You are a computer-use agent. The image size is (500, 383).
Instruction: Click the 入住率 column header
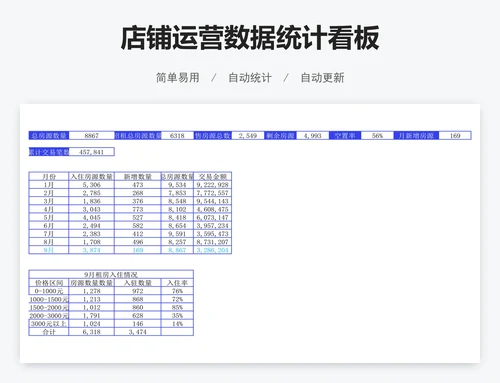click(x=177, y=283)
